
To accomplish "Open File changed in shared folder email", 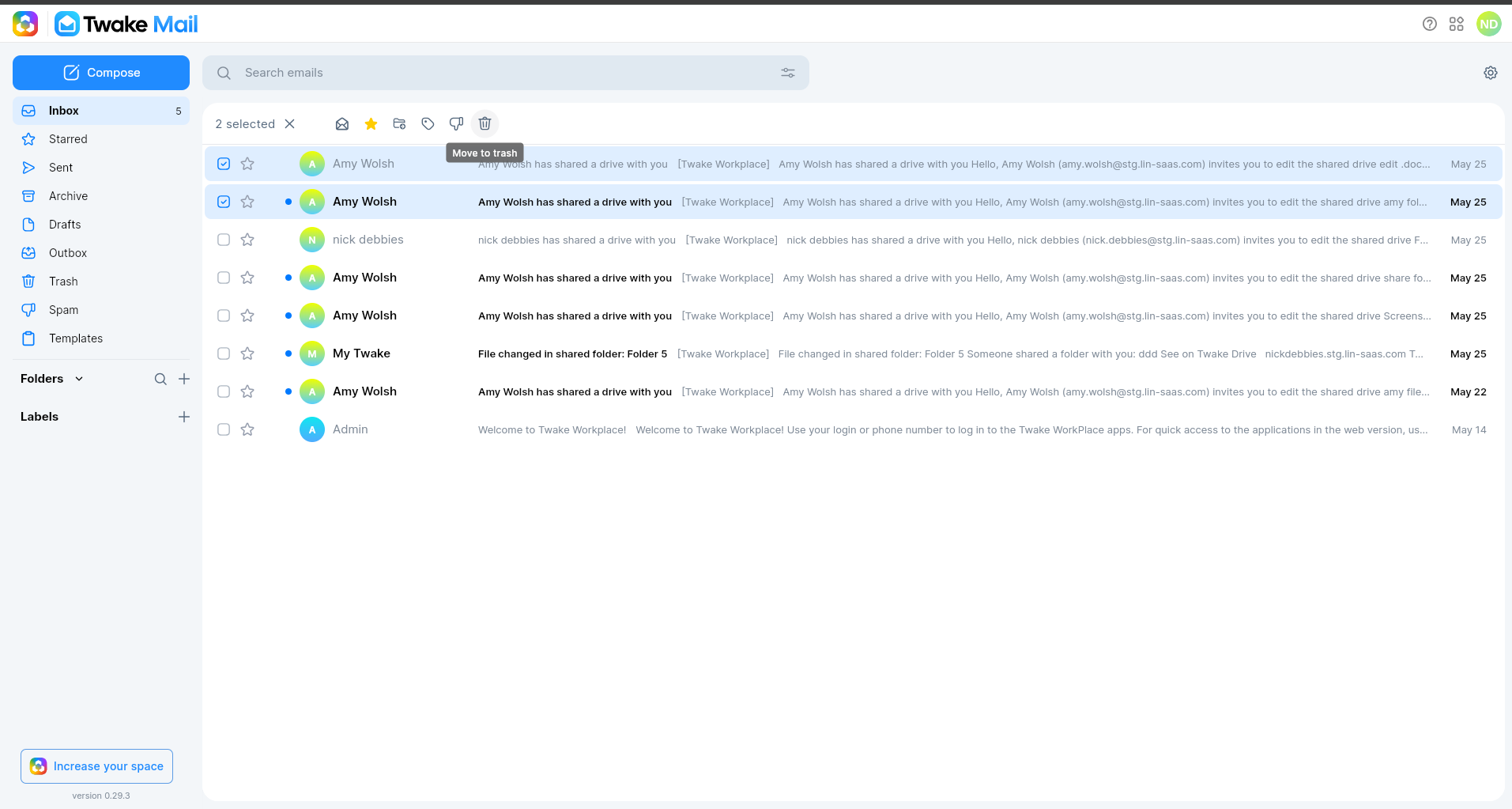I will pyautogui.click(x=854, y=353).
